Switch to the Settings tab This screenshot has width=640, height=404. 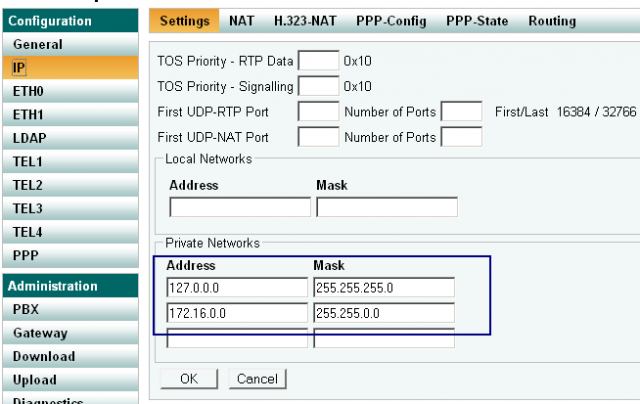pyautogui.click(x=184, y=21)
